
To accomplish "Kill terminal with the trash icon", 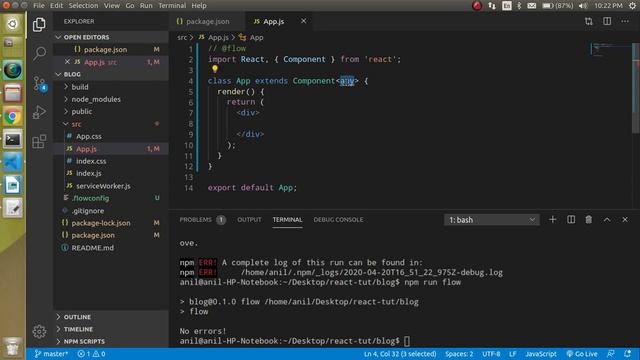I will click(x=589, y=220).
